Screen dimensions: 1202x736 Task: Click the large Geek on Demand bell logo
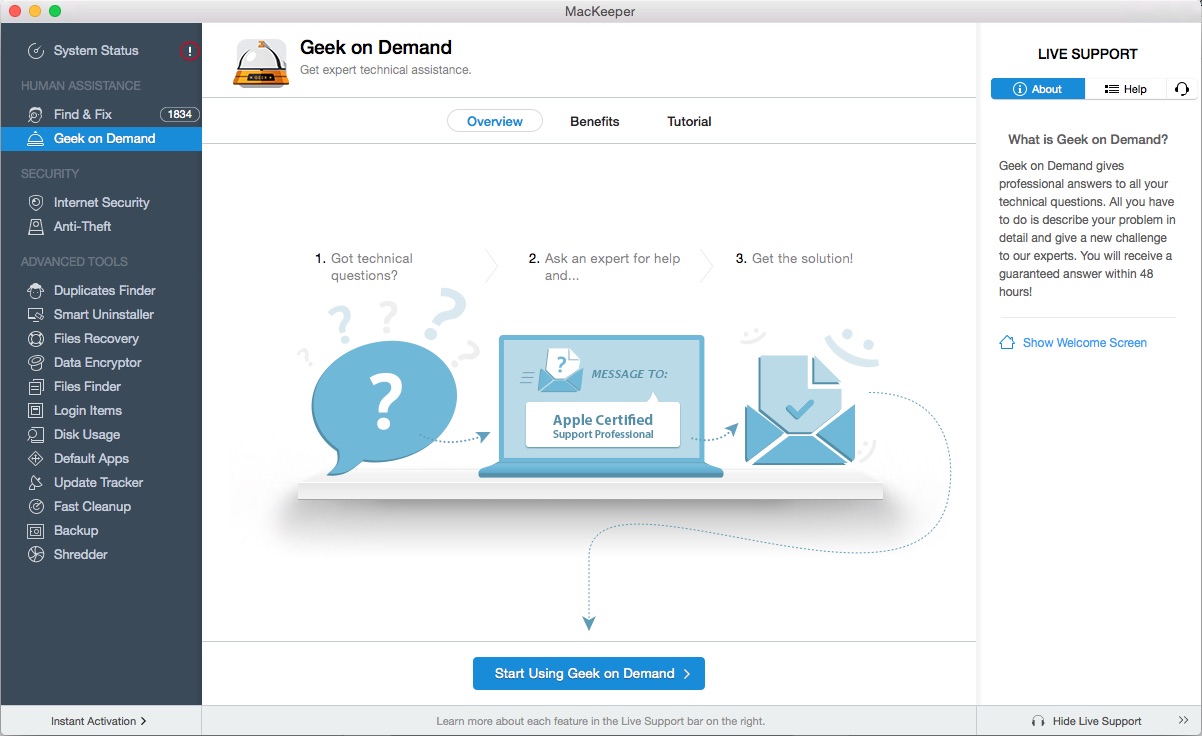pyautogui.click(x=261, y=63)
